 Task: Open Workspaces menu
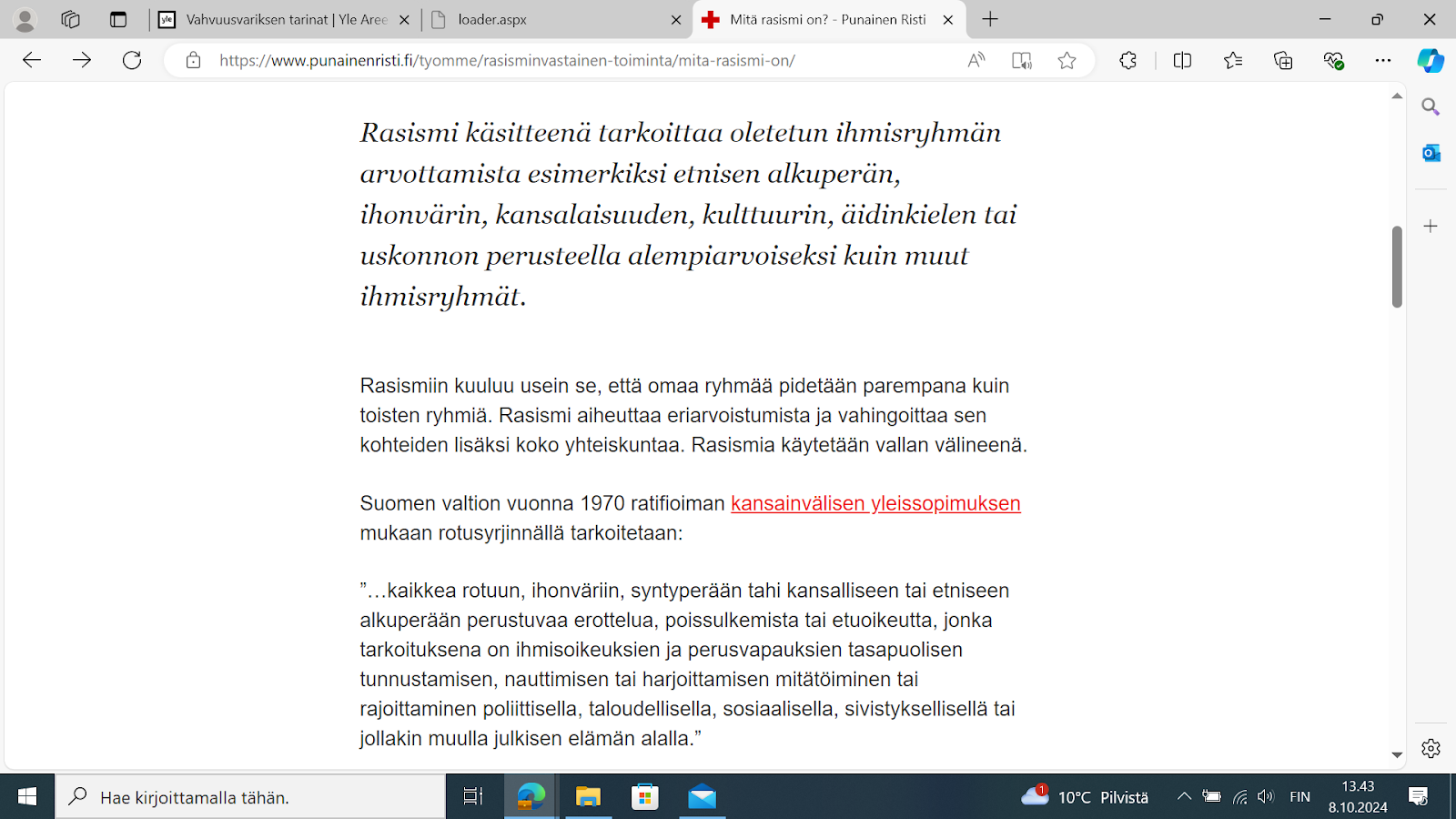71,19
